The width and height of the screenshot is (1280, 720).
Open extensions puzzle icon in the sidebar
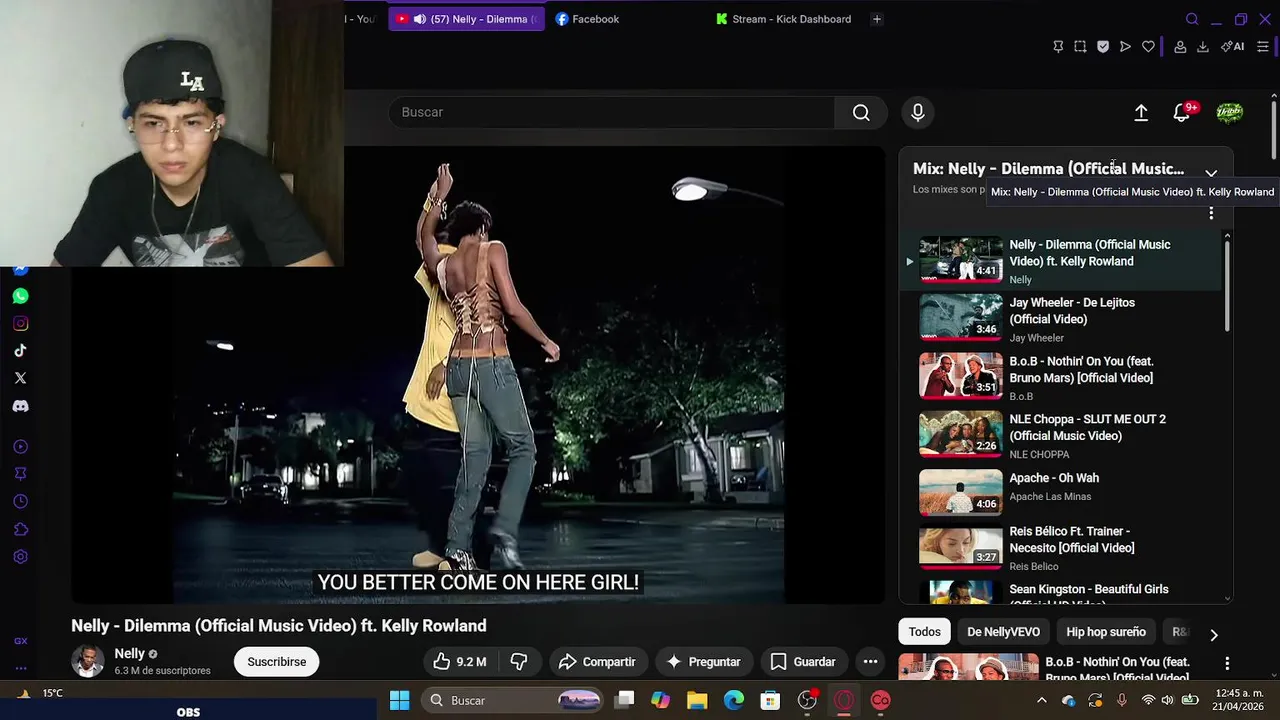point(20,529)
